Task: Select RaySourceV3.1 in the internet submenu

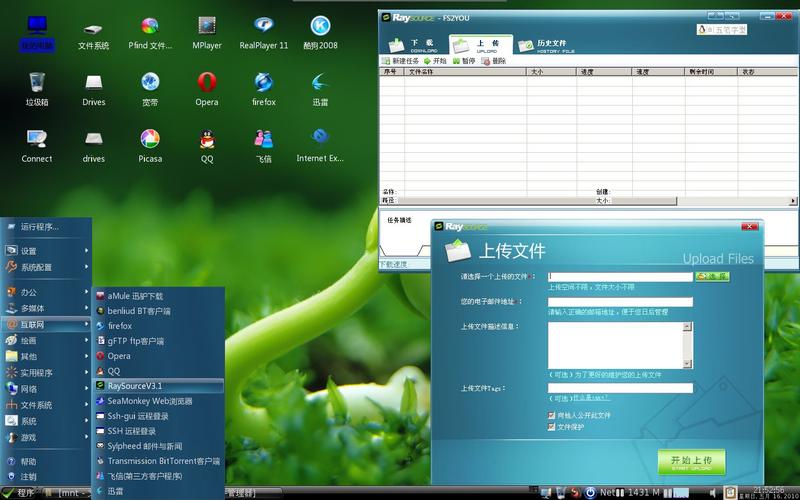Action: point(159,386)
